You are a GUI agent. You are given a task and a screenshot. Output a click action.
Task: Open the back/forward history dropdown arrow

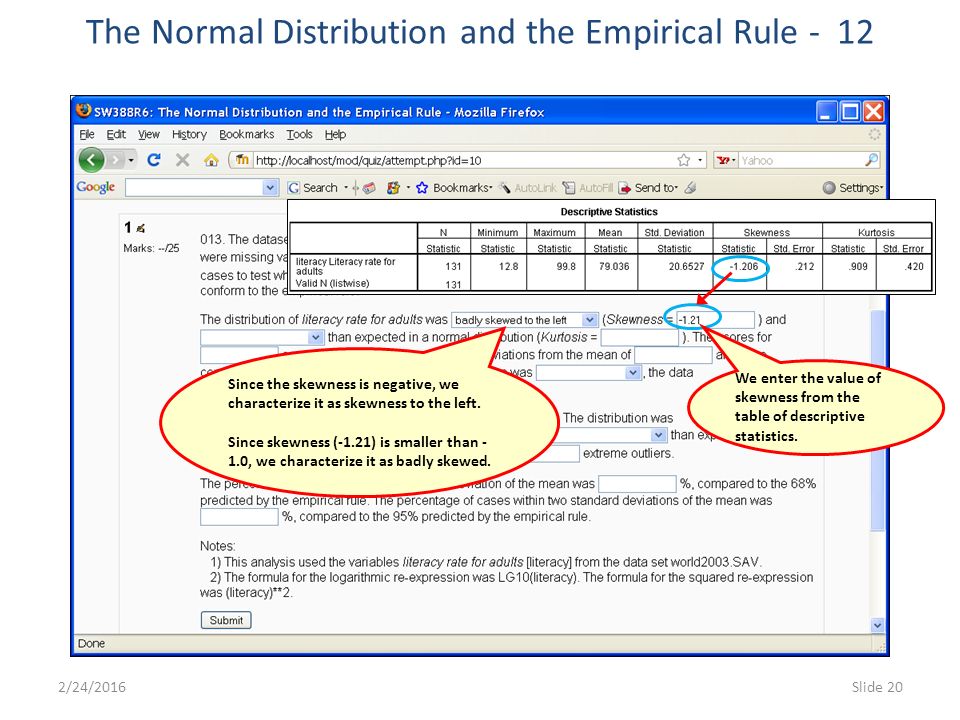(x=131, y=161)
